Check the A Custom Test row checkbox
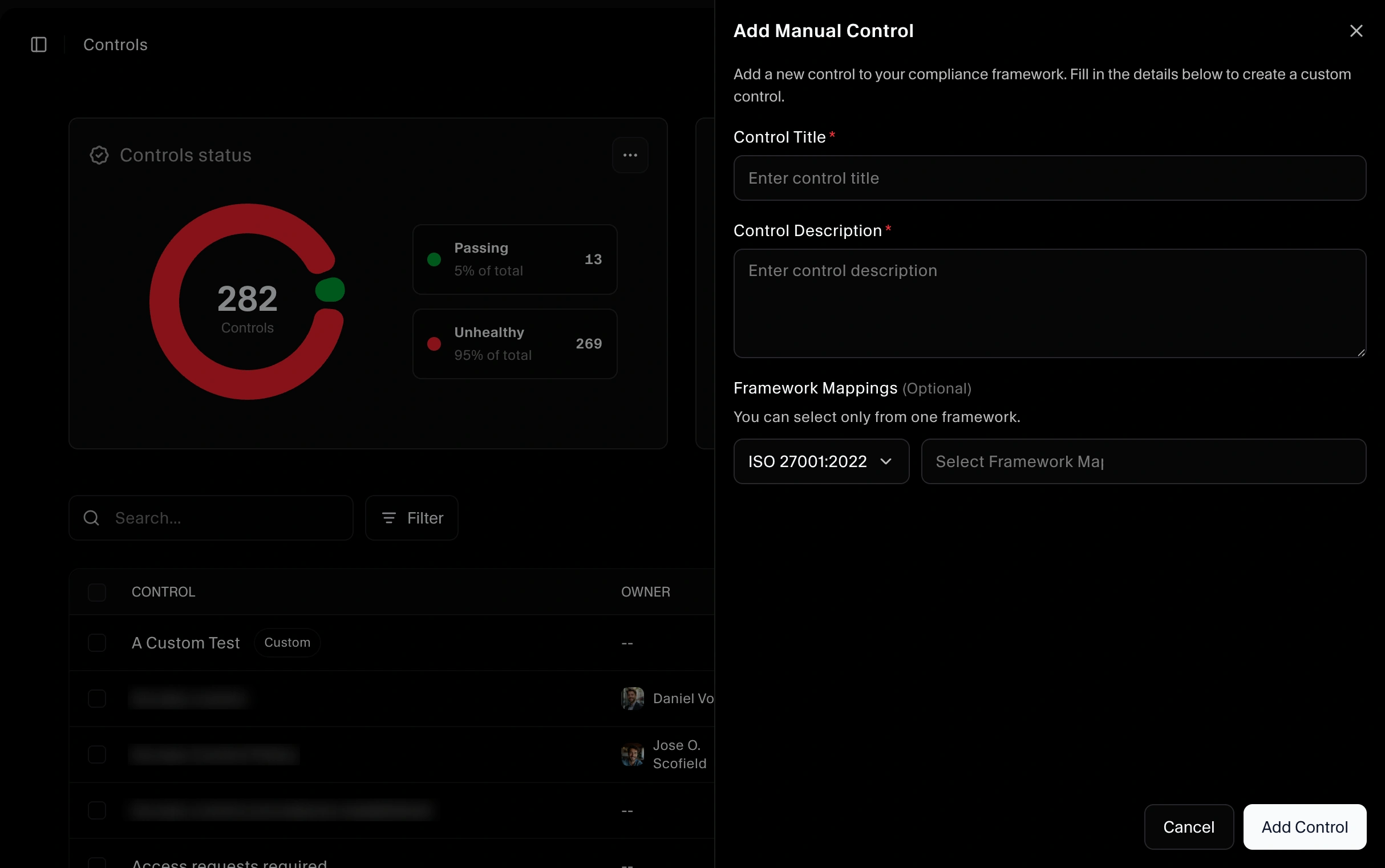 97,642
